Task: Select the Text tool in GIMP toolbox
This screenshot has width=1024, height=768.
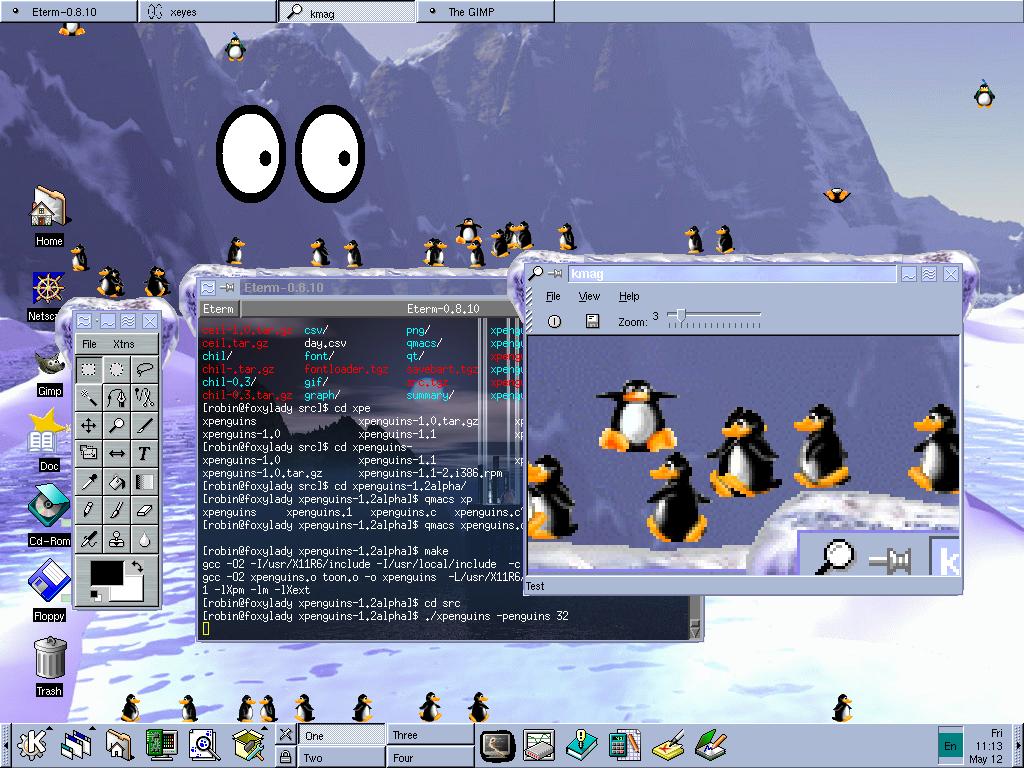Action: pyautogui.click(x=145, y=452)
